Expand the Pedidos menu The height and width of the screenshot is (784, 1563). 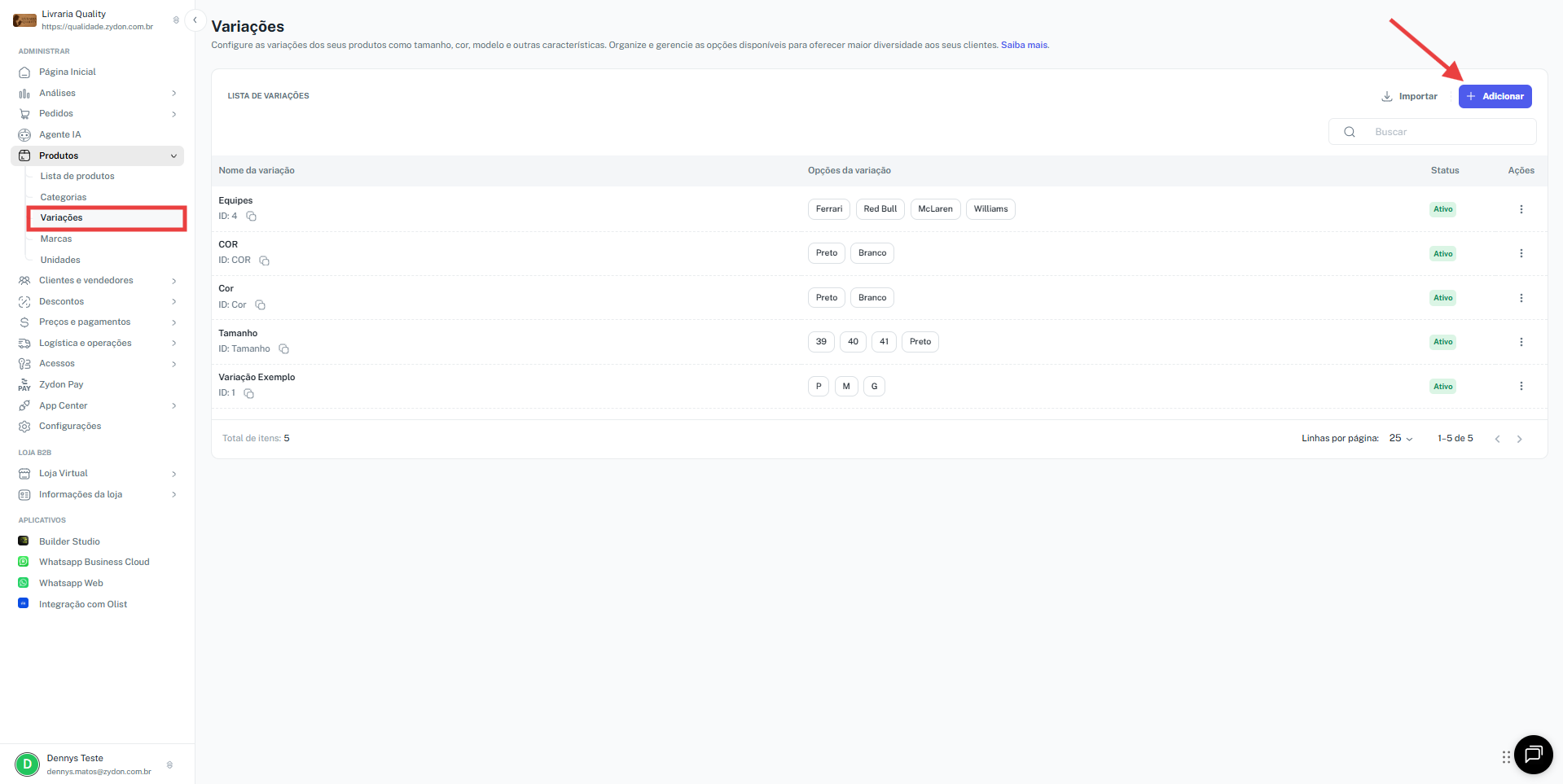tap(173, 114)
